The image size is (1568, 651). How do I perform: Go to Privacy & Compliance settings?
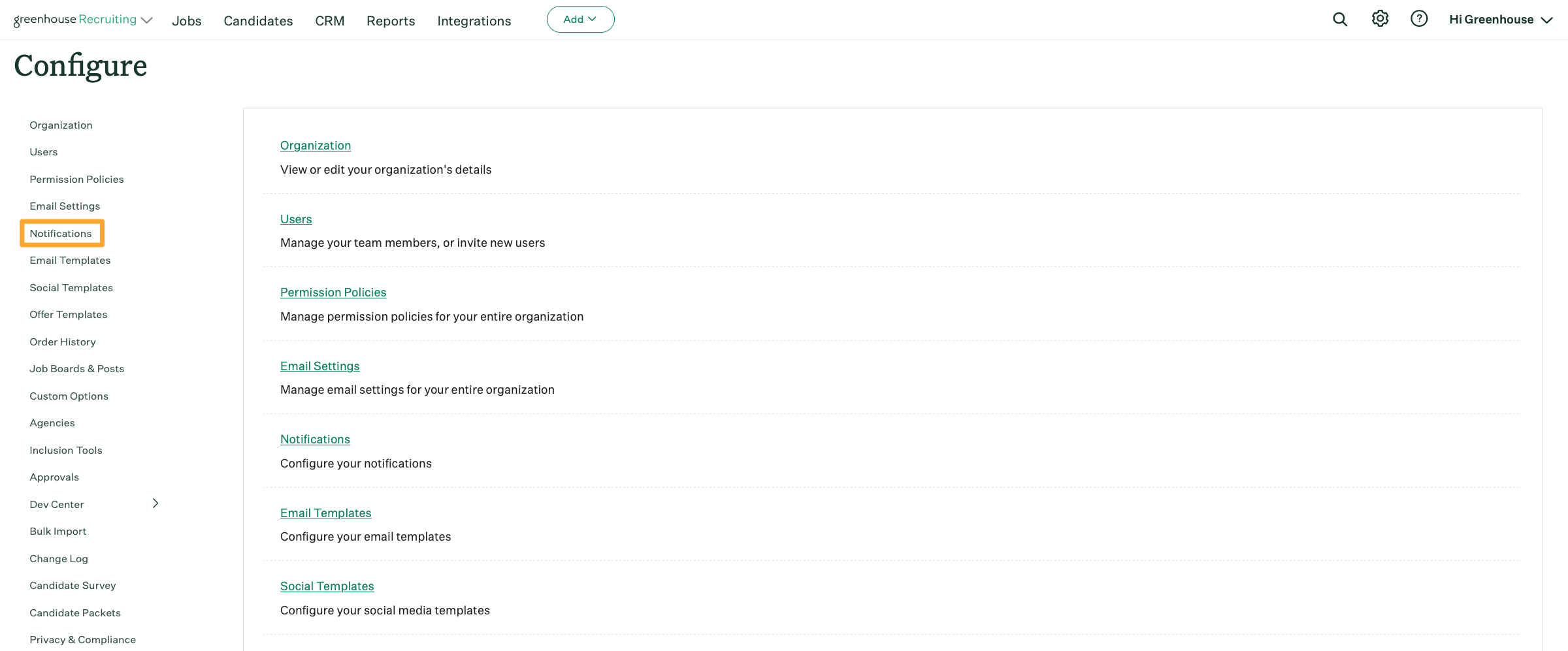[x=82, y=639]
